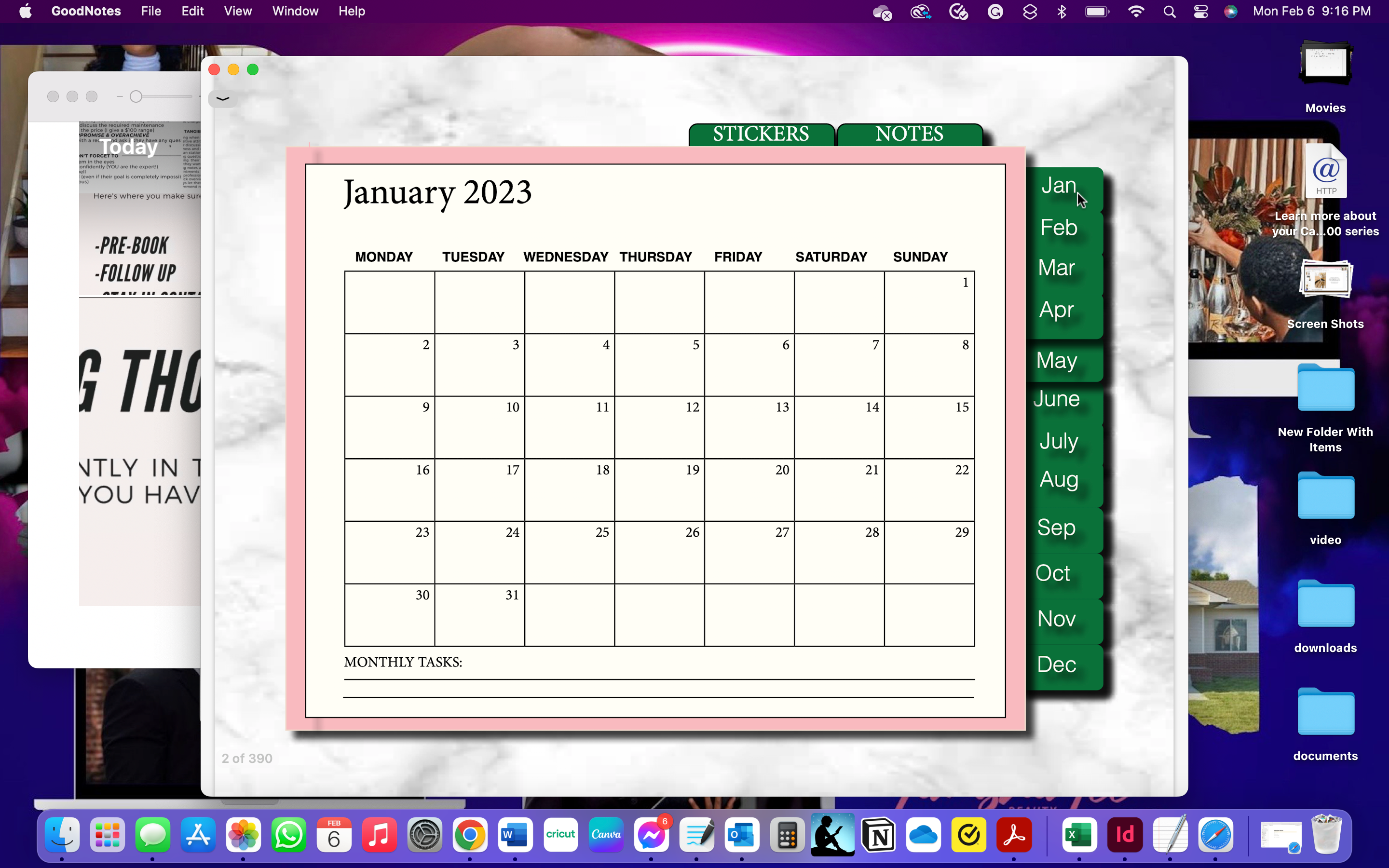The width and height of the screenshot is (1389, 868).
Task: Open Launchpad from the dock
Action: pos(108,835)
